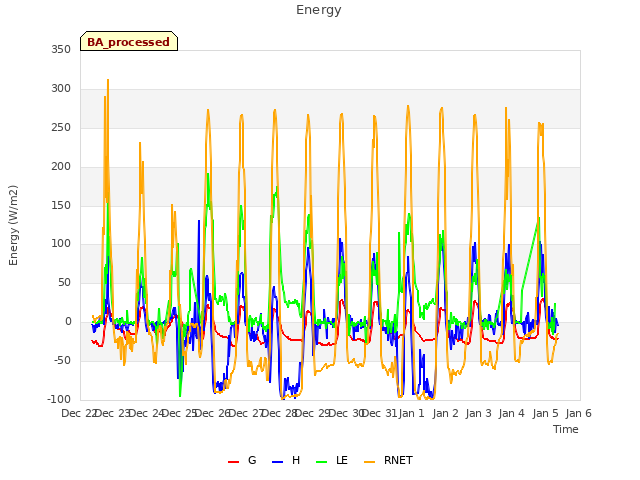This screenshot has width=640, height=480.
Task: Click the Jan 6 x-axis date label
Action: tap(578, 413)
